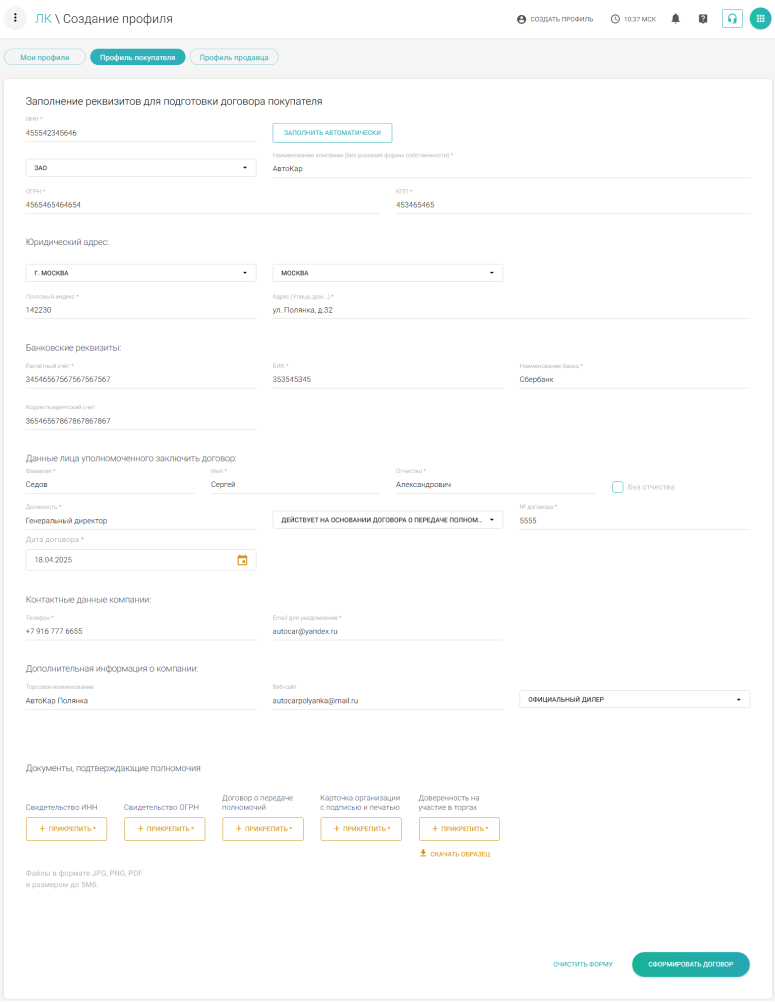Open the green apps grid icon
This screenshot has width=775, height=1002.
coord(759,19)
